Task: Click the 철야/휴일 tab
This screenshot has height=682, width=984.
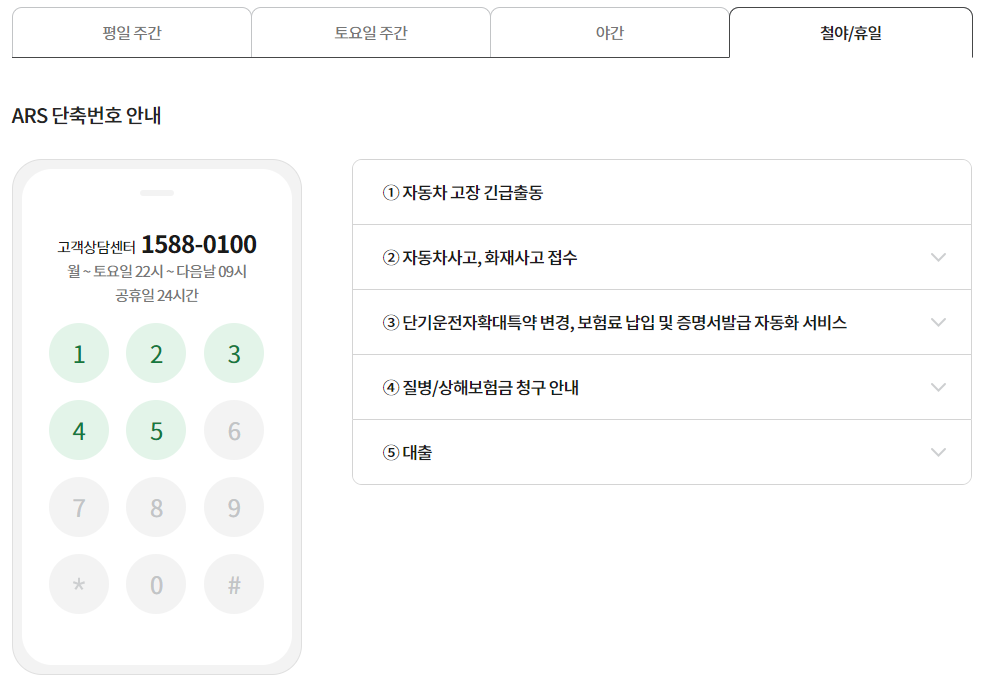Action: point(850,32)
